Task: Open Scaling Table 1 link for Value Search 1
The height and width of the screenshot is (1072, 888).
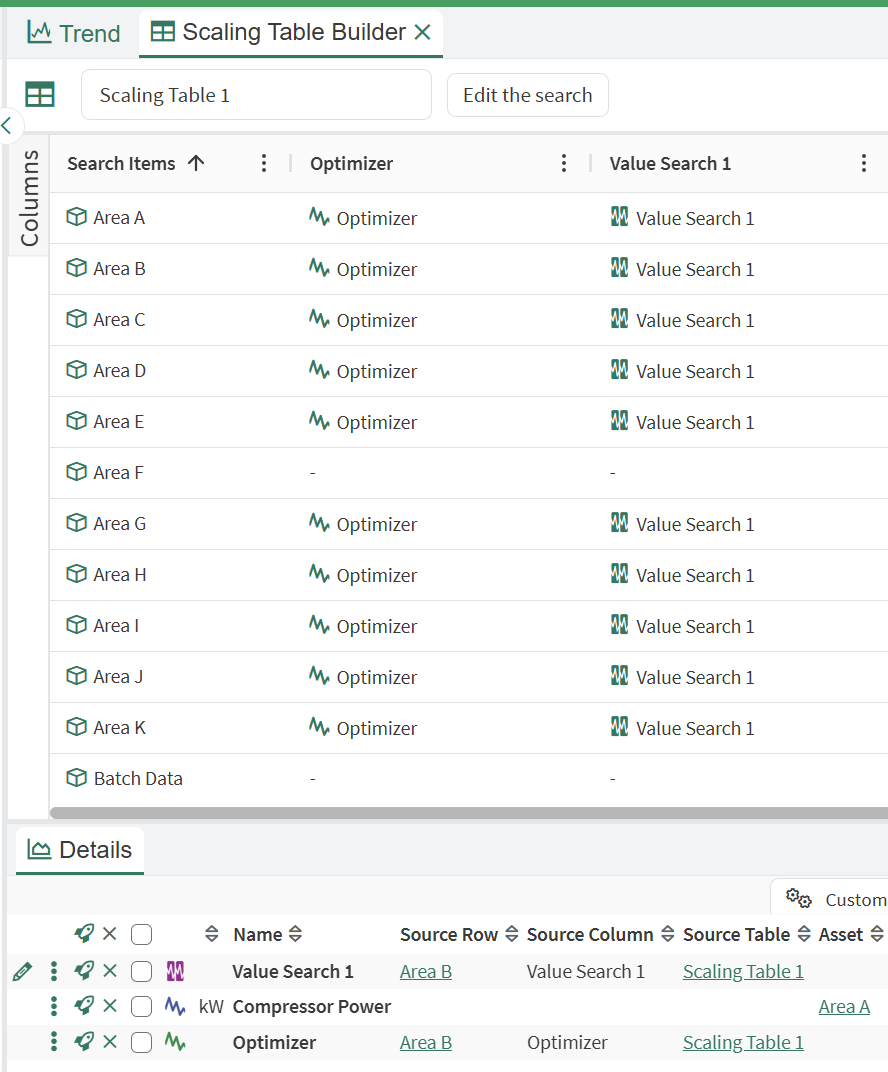Action: (743, 972)
